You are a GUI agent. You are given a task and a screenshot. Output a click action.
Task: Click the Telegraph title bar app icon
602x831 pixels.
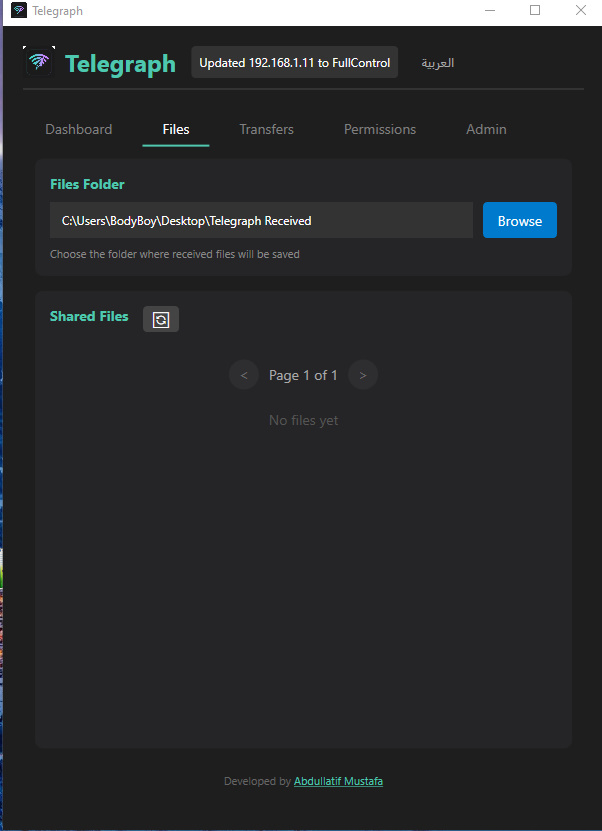tap(19, 10)
